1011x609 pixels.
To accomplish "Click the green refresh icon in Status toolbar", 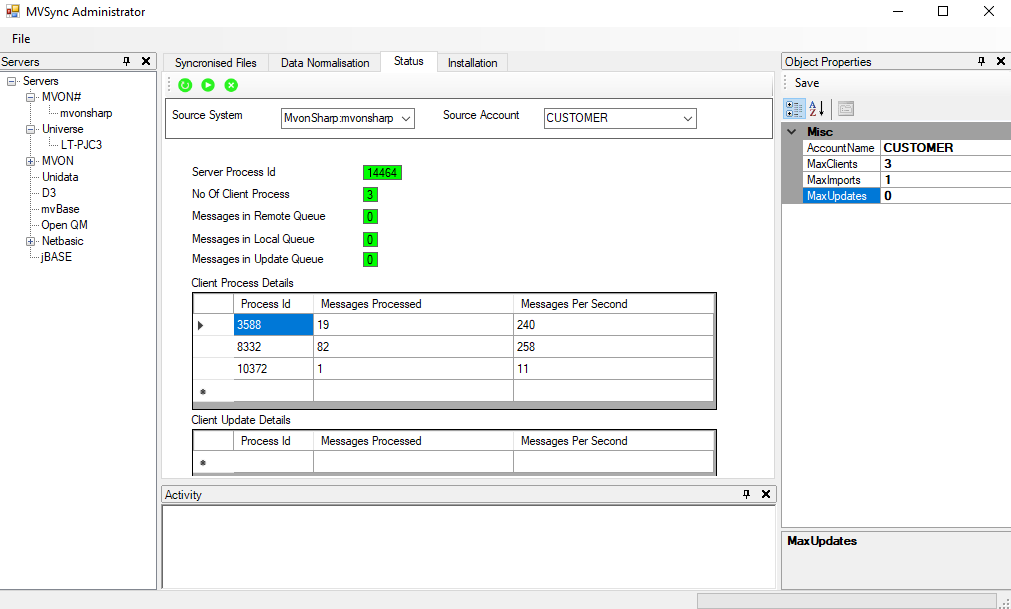I will click(185, 85).
